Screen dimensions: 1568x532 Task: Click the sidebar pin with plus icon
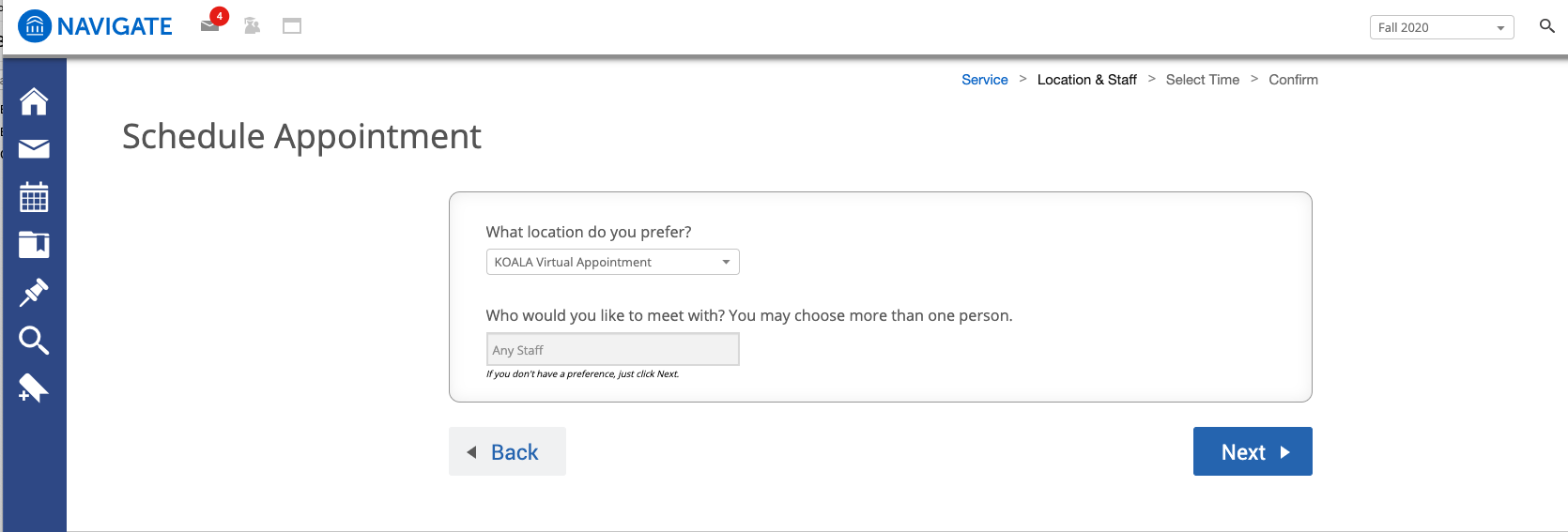34,388
